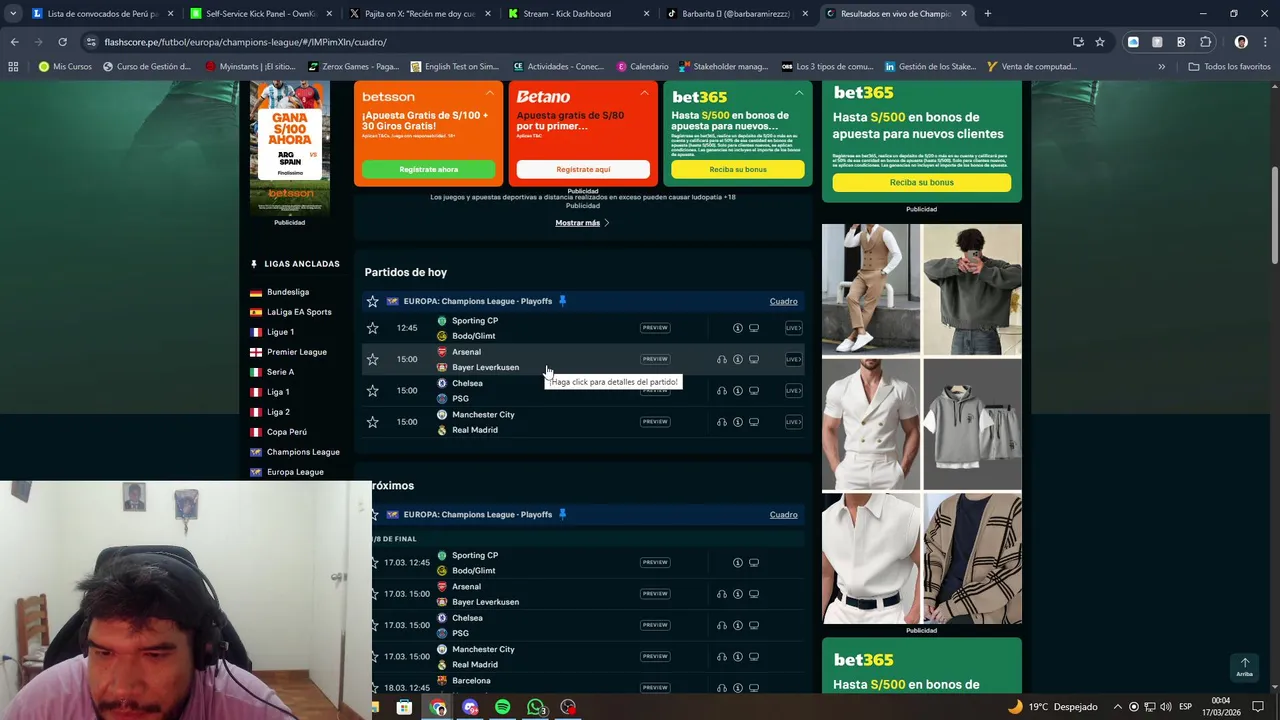This screenshot has width=1280, height=720.
Task: Open Todos los favoritos bookmarks folder
Action: (1229, 67)
